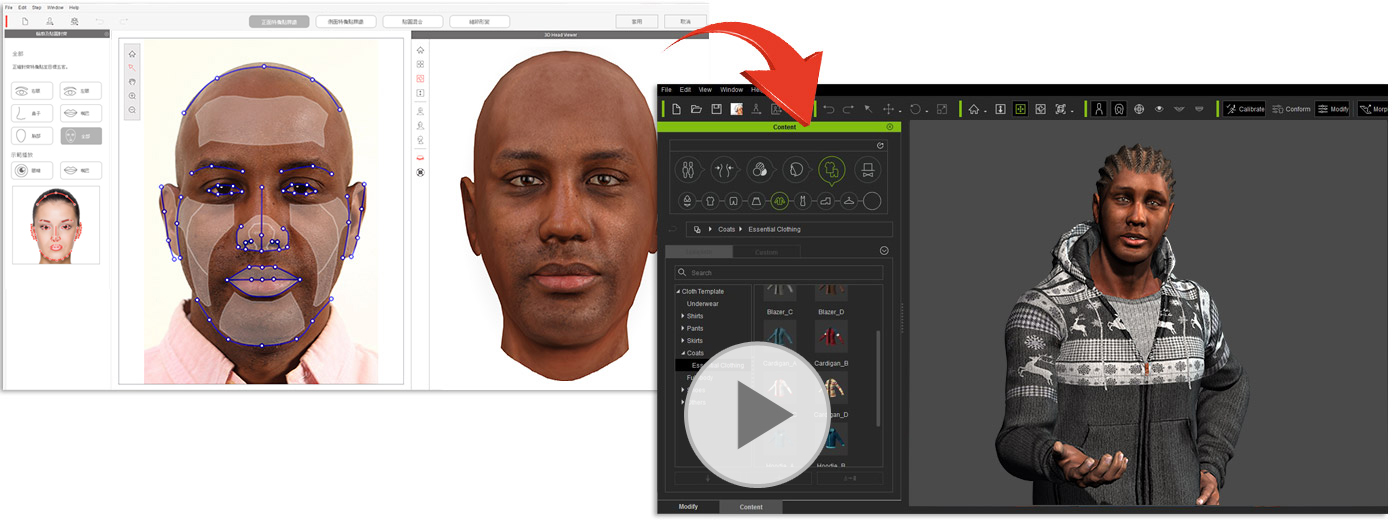The height and width of the screenshot is (521, 1394).
Task: Switch to the Modify tab at the bottom
Action: pos(688,507)
